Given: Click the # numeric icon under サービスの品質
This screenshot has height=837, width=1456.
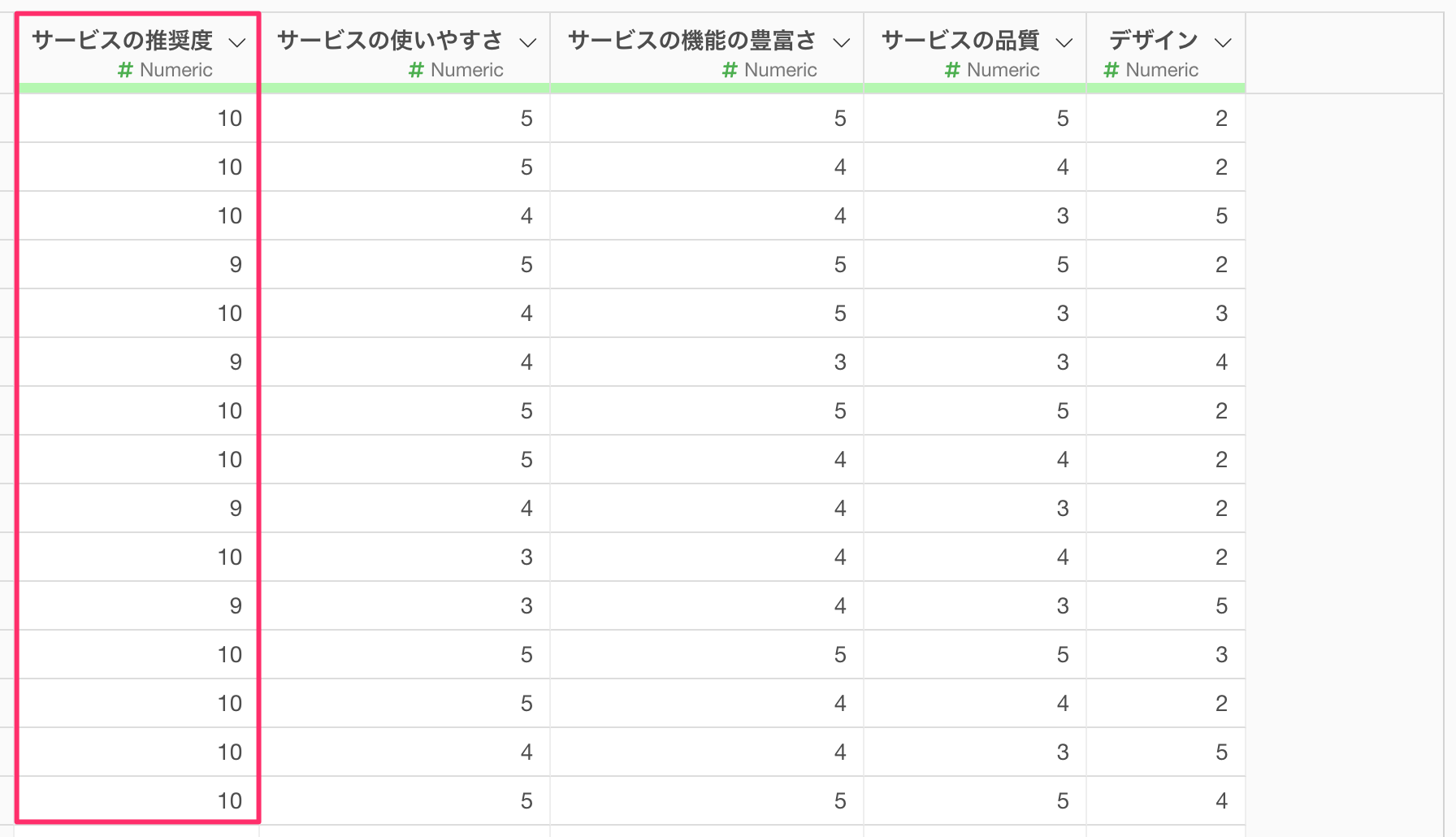Looking at the screenshot, I should (952, 70).
